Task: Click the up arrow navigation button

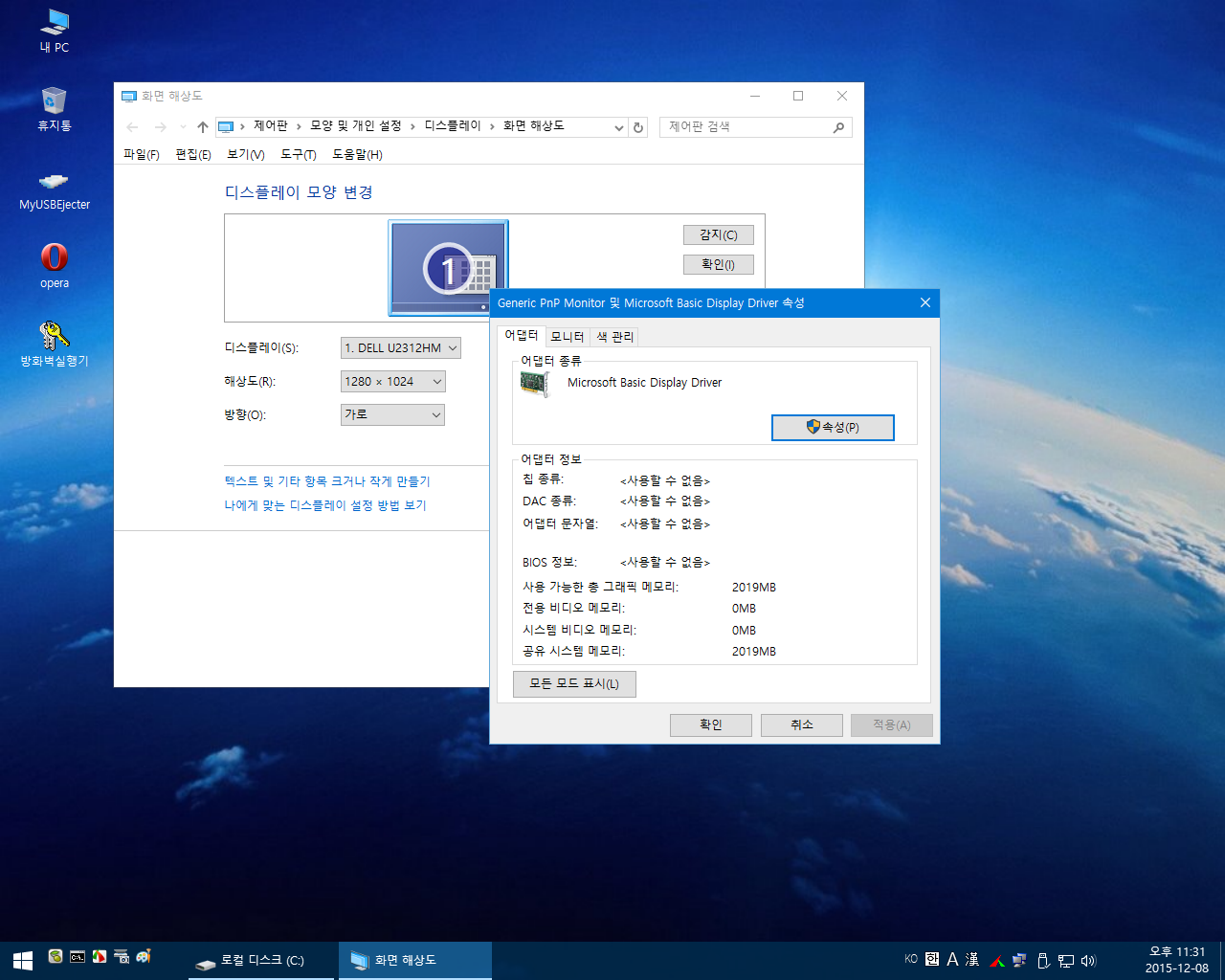Action: [x=202, y=127]
